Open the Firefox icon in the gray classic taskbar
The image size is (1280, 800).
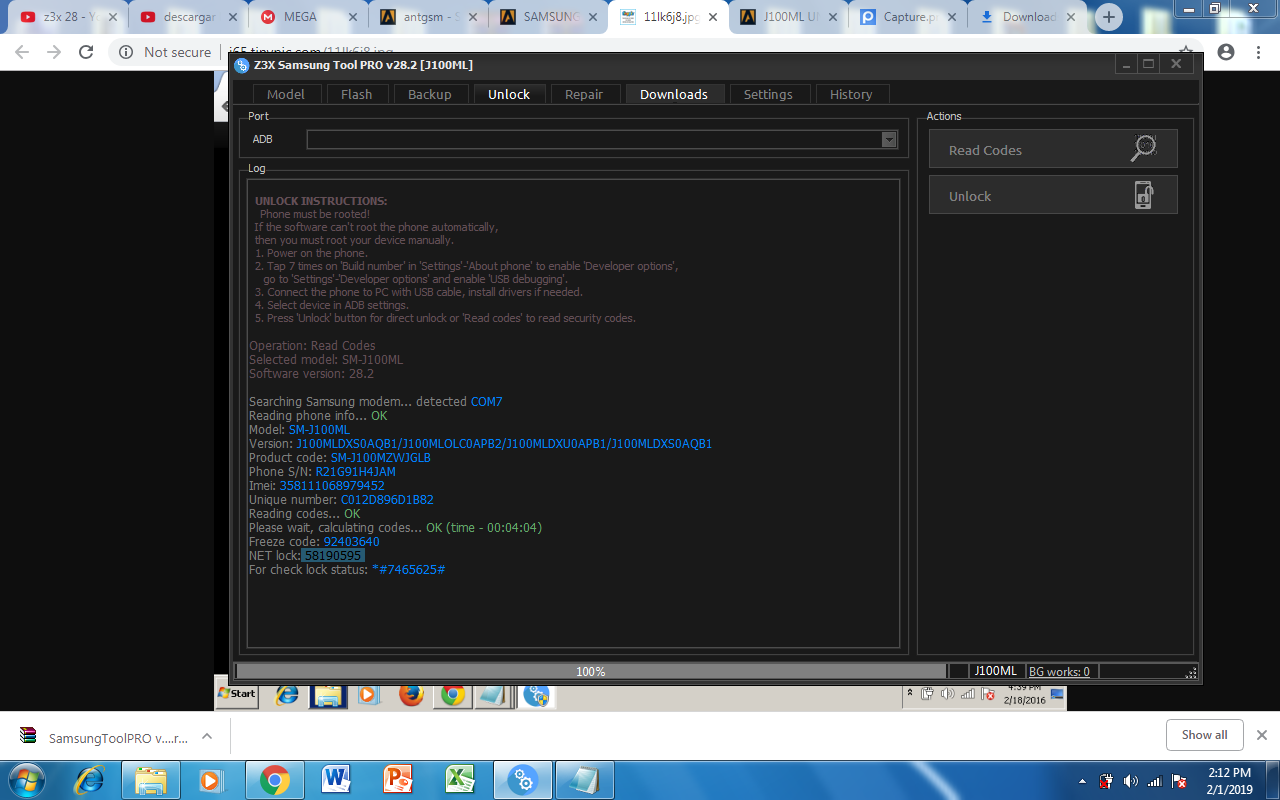pos(411,694)
